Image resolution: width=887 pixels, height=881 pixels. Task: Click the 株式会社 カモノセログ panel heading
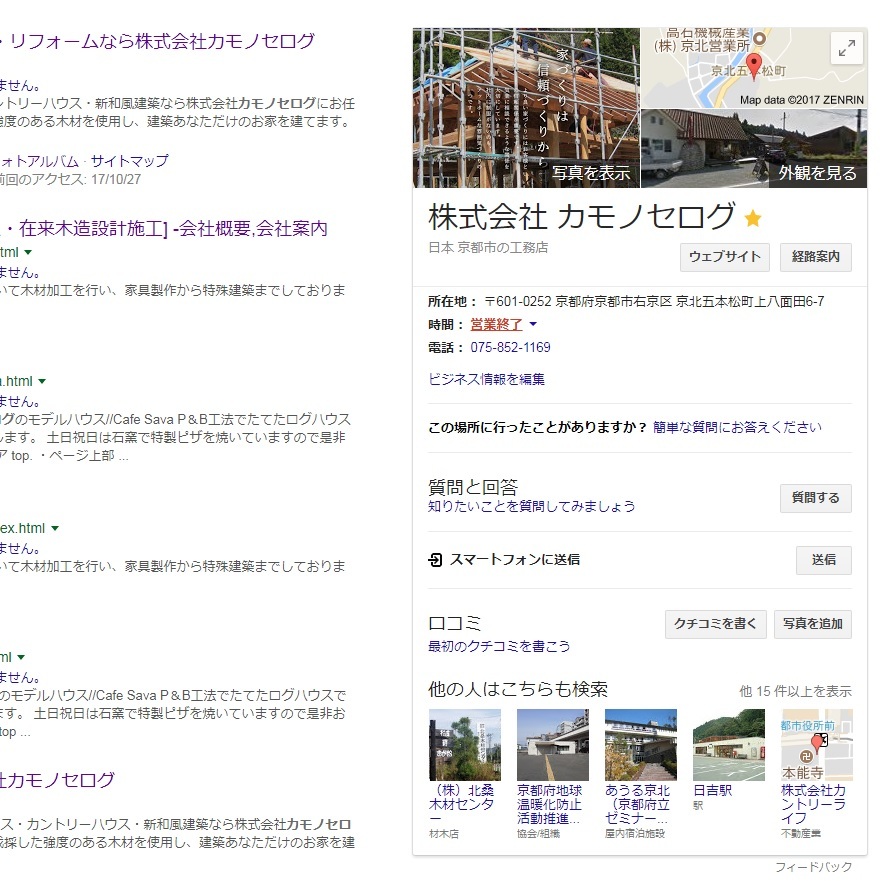(582, 217)
